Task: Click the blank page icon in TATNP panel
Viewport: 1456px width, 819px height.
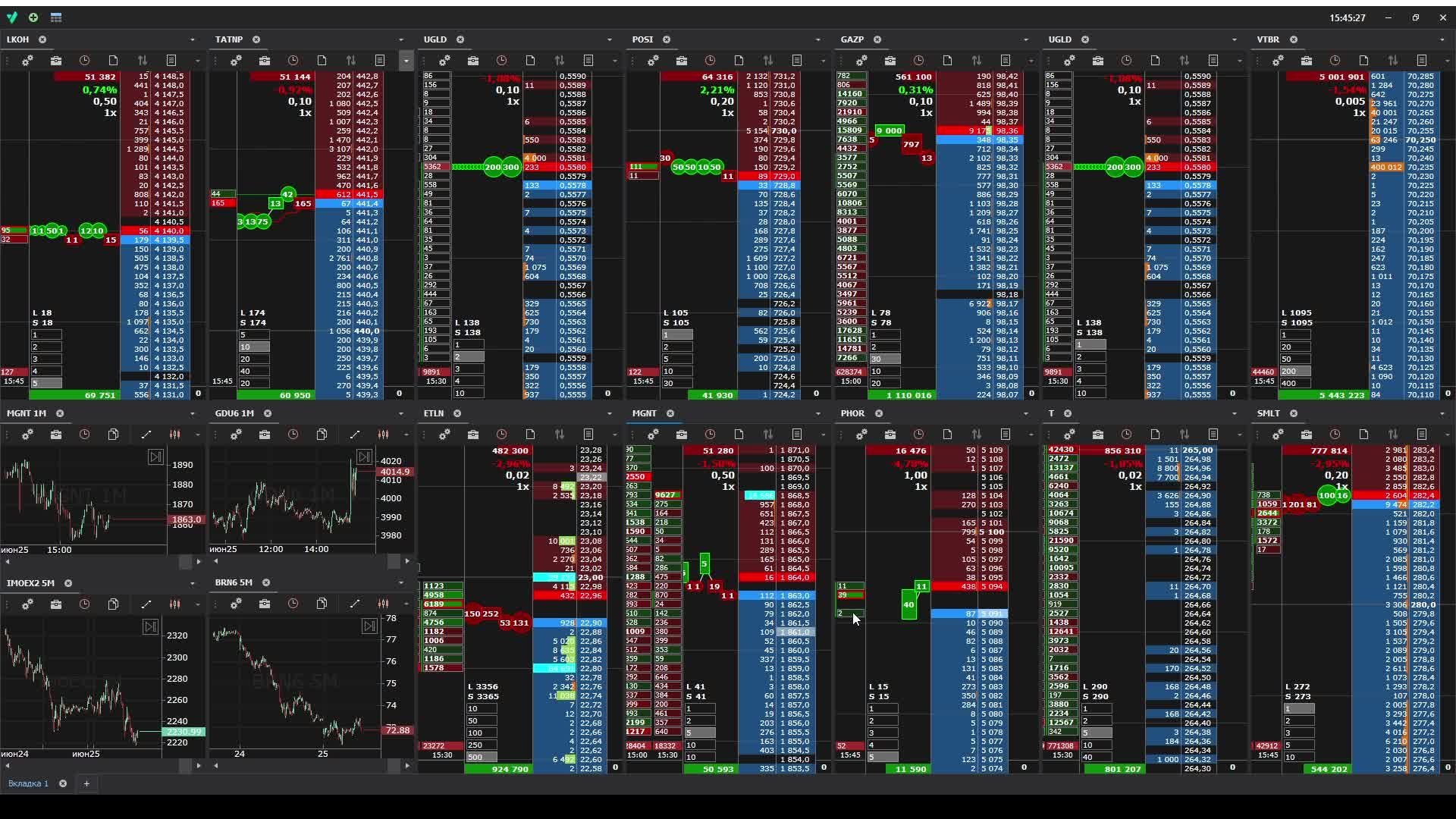Action: 322,61
